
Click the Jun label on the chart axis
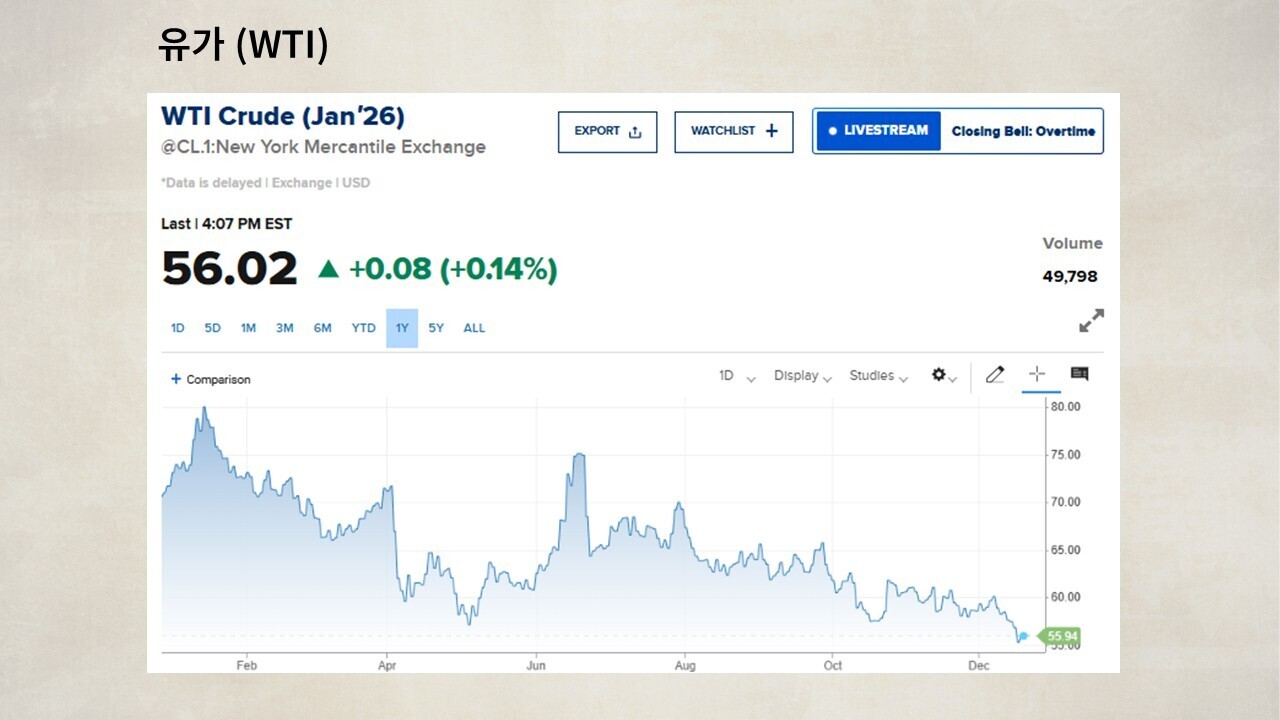[x=536, y=665]
